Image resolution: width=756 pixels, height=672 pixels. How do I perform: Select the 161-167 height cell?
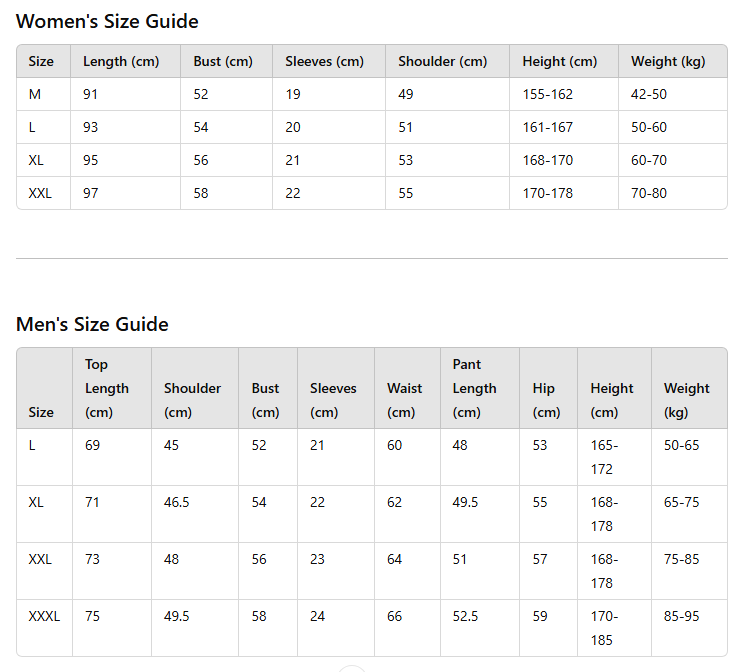click(547, 127)
